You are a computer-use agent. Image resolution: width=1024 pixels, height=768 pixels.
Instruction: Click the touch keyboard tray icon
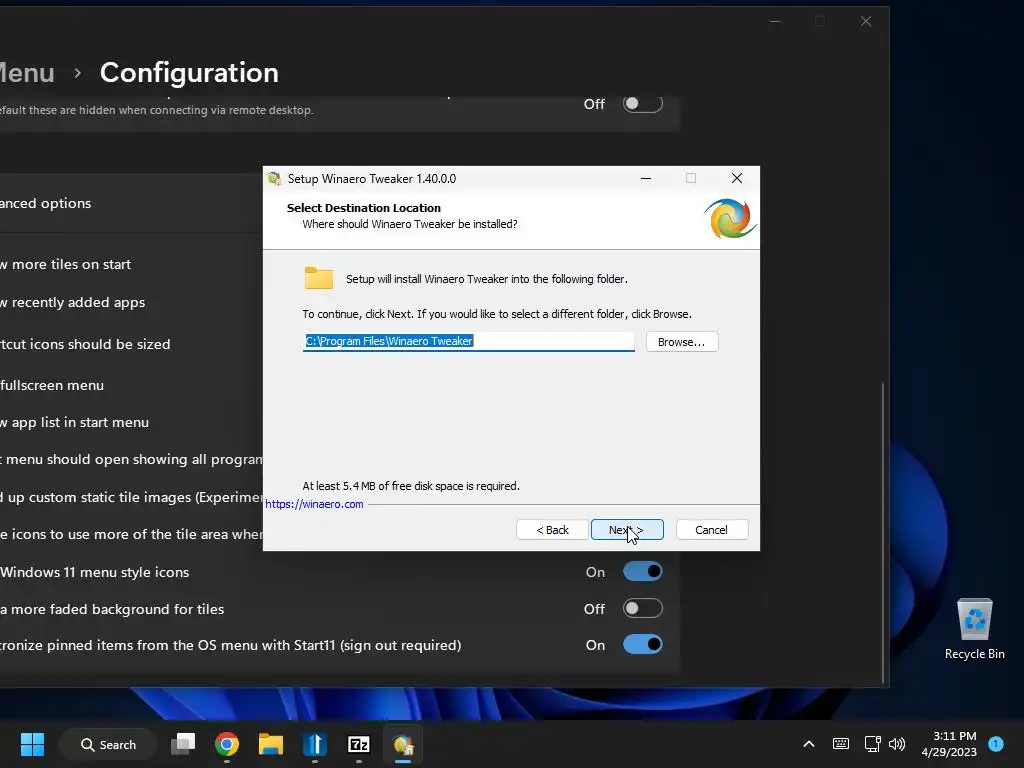(841, 744)
